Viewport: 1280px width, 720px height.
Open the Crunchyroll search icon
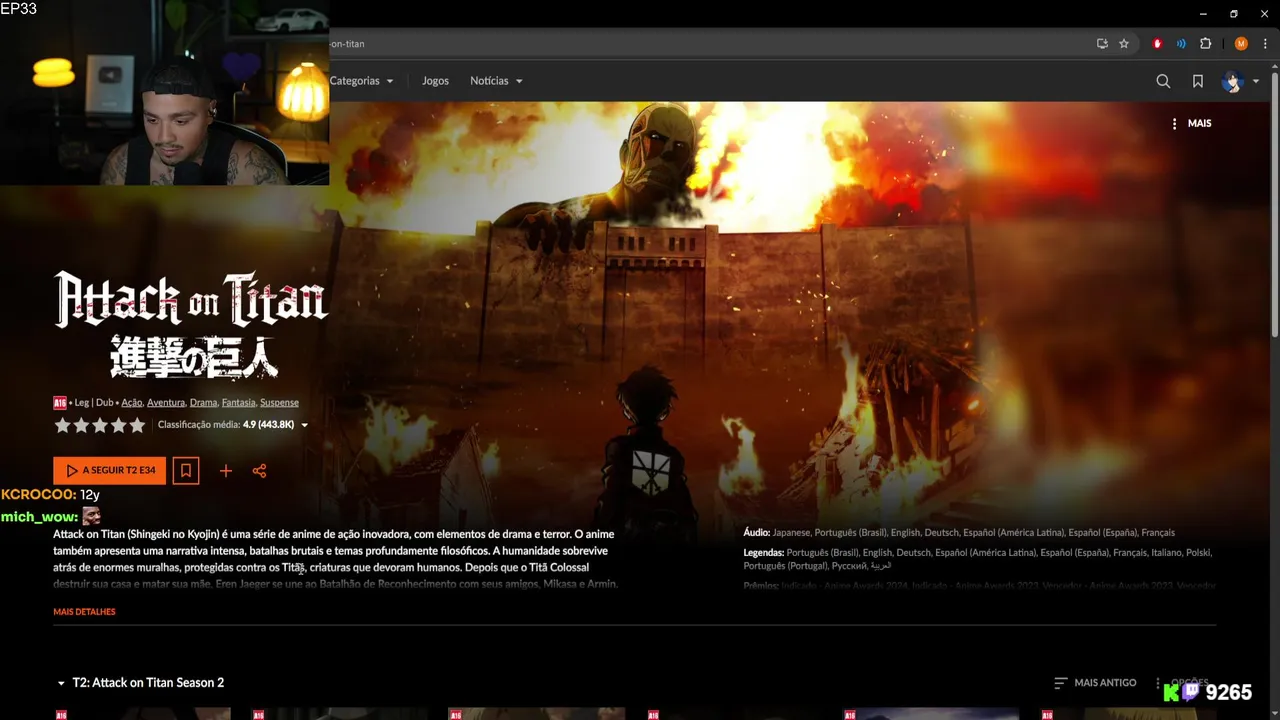(x=1163, y=81)
